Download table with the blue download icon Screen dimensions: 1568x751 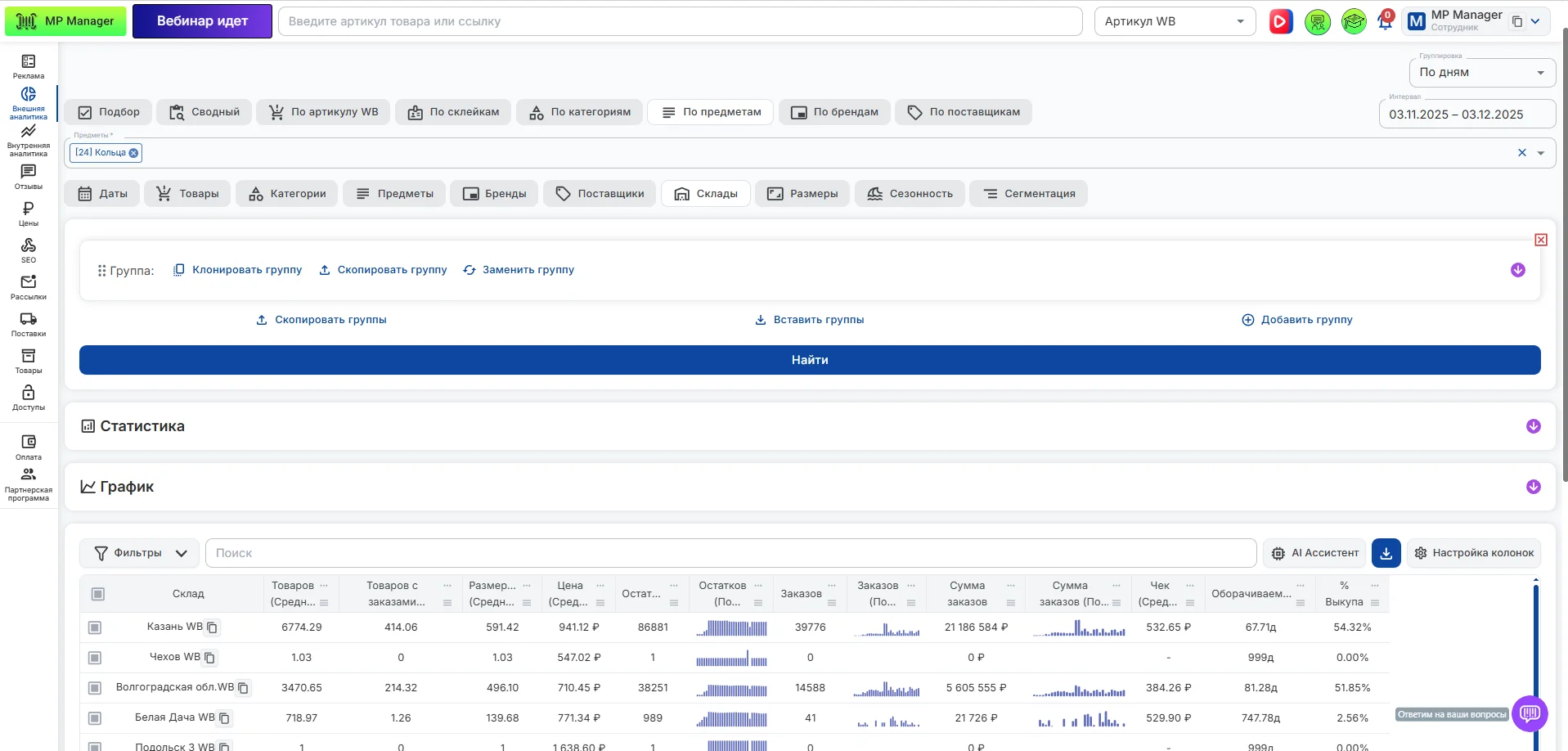[1386, 553]
